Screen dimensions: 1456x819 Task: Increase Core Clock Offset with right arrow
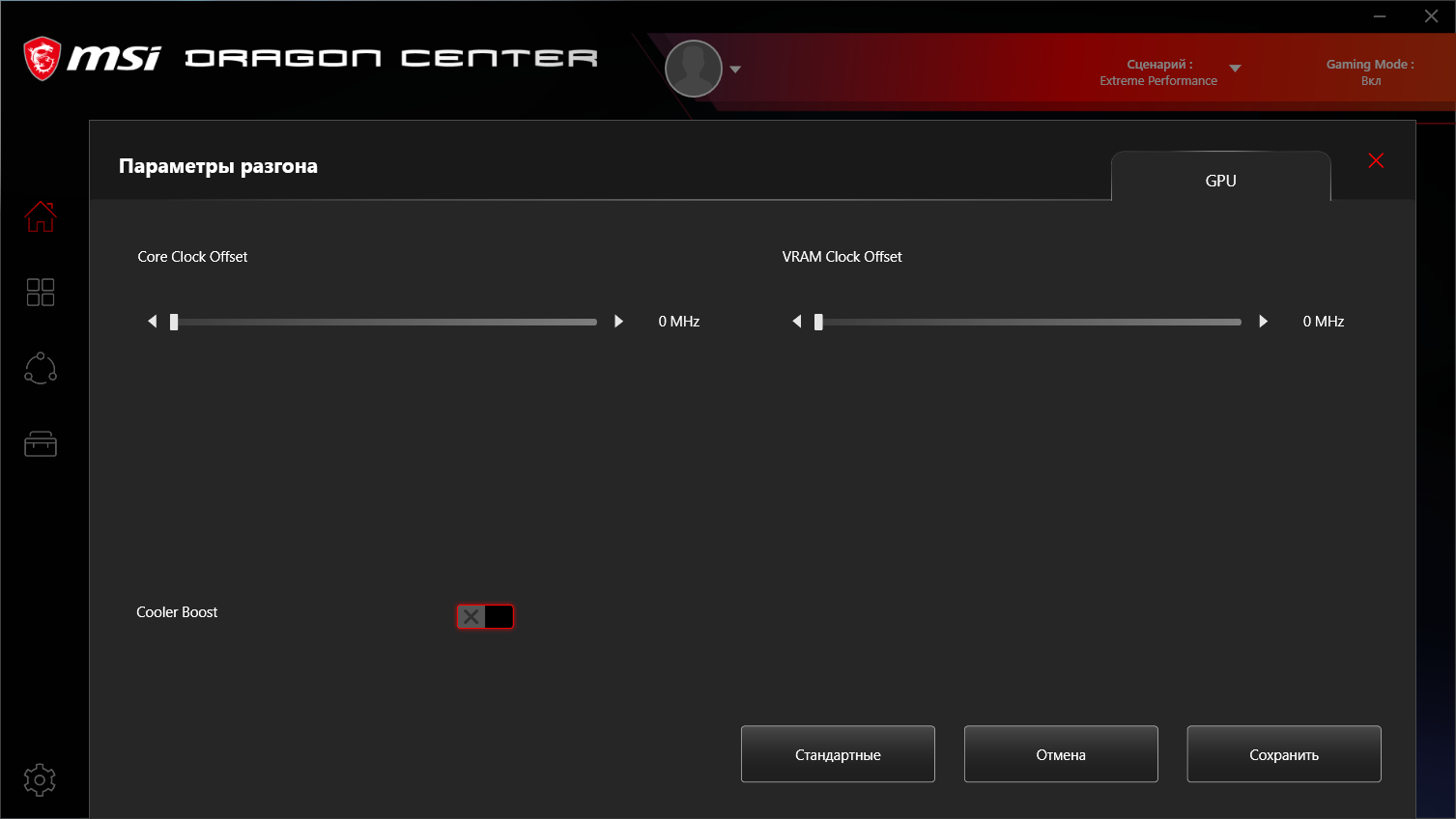click(618, 322)
